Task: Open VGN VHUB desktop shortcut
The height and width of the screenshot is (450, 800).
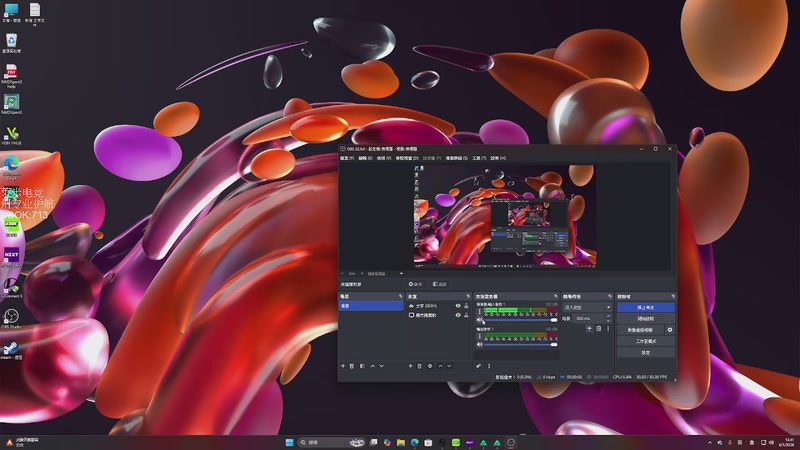Action: [x=11, y=135]
